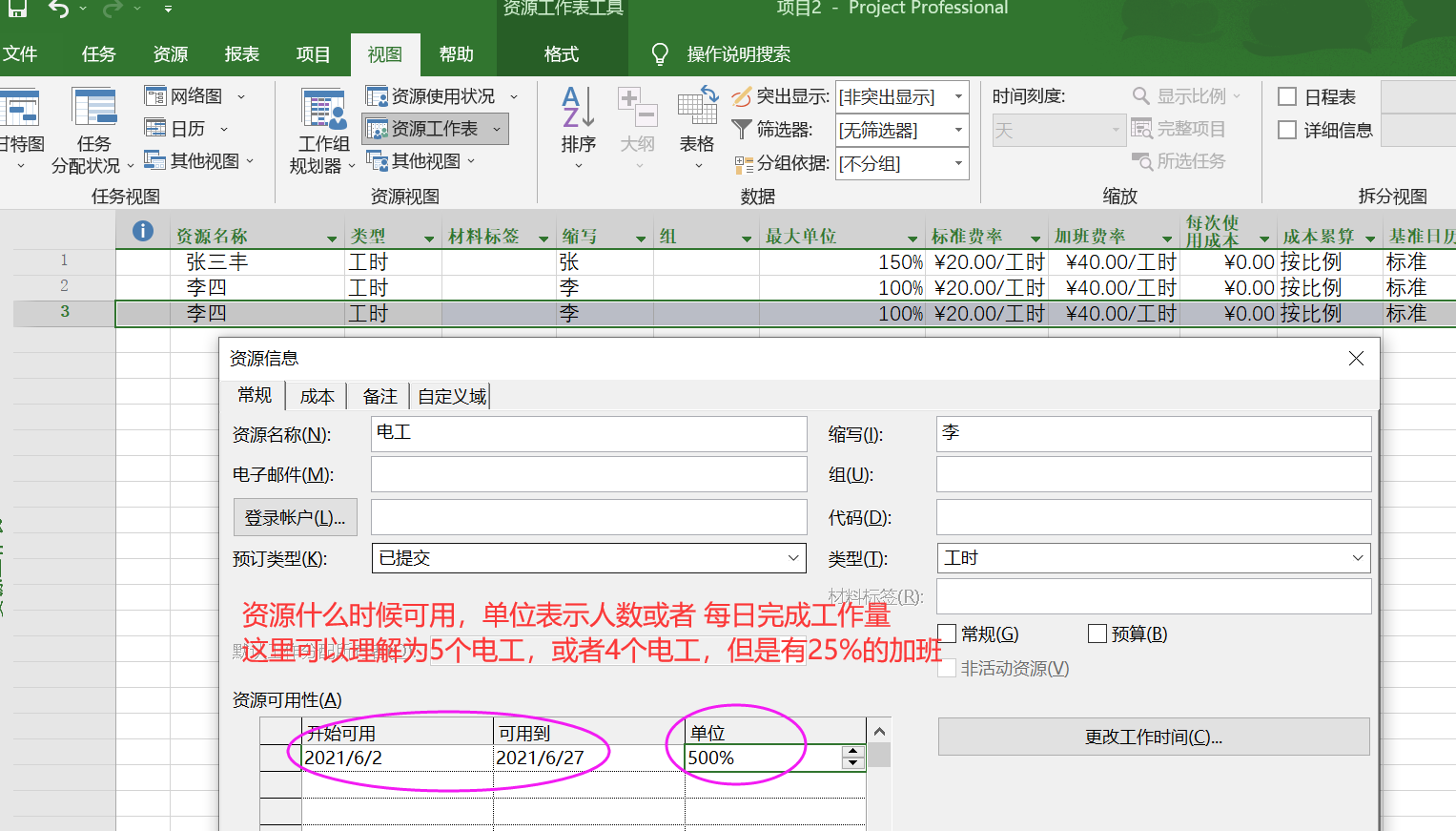Enable the Details checkbox
Screen dimensions: 1456x831
(1287, 130)
